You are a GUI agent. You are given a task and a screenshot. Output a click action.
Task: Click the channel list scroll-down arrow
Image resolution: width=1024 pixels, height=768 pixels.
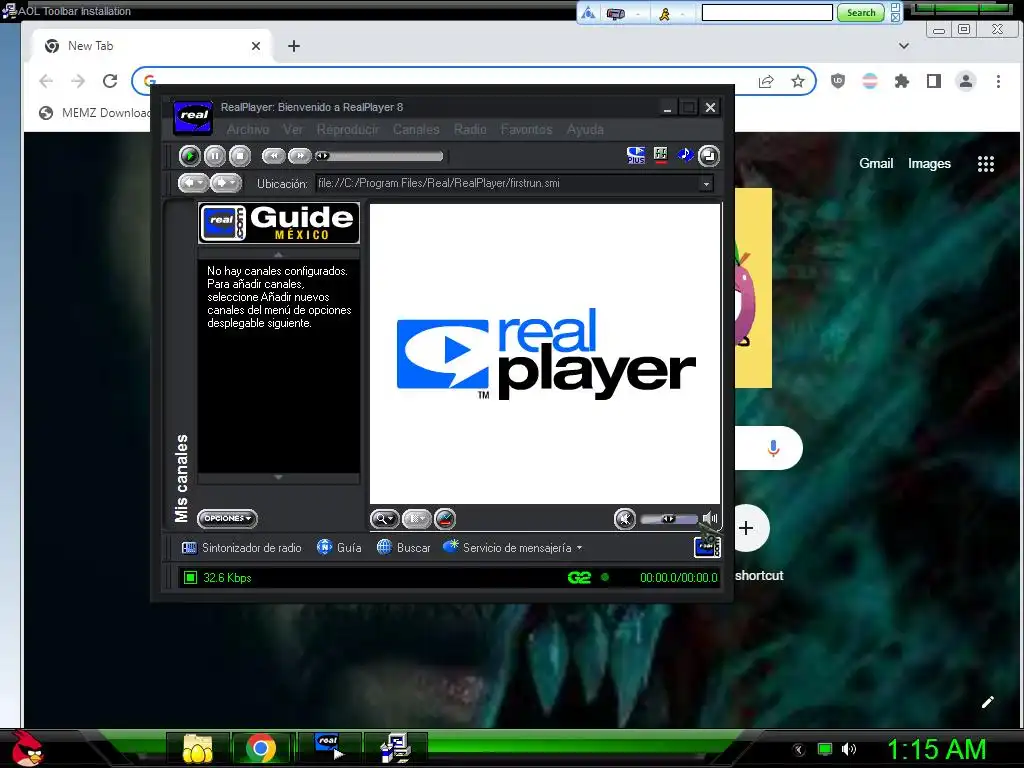tap(279, 478)
